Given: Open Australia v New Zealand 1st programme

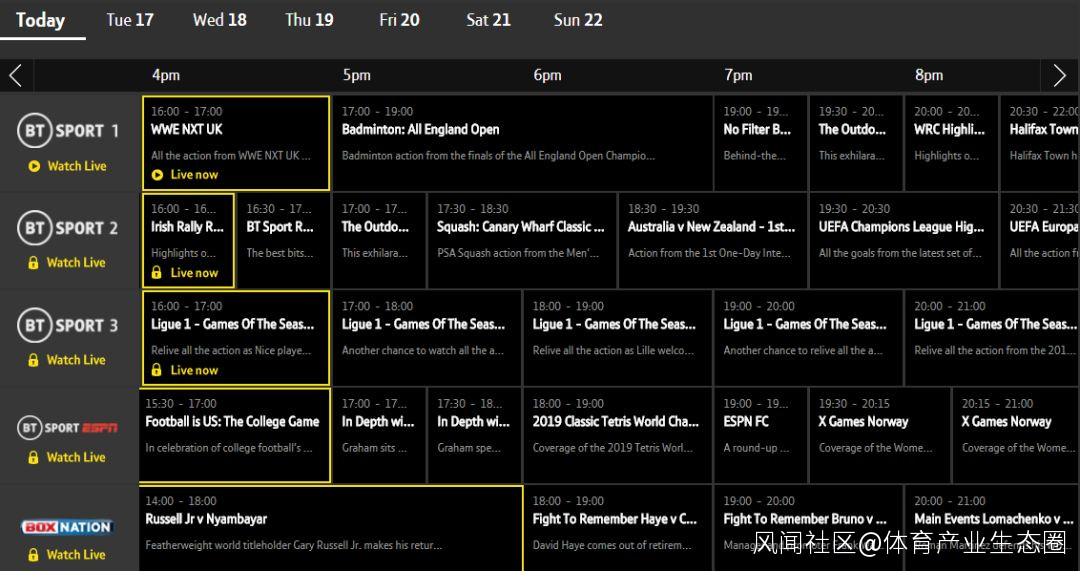Looking at the screenshot, I should coord(713,240).
